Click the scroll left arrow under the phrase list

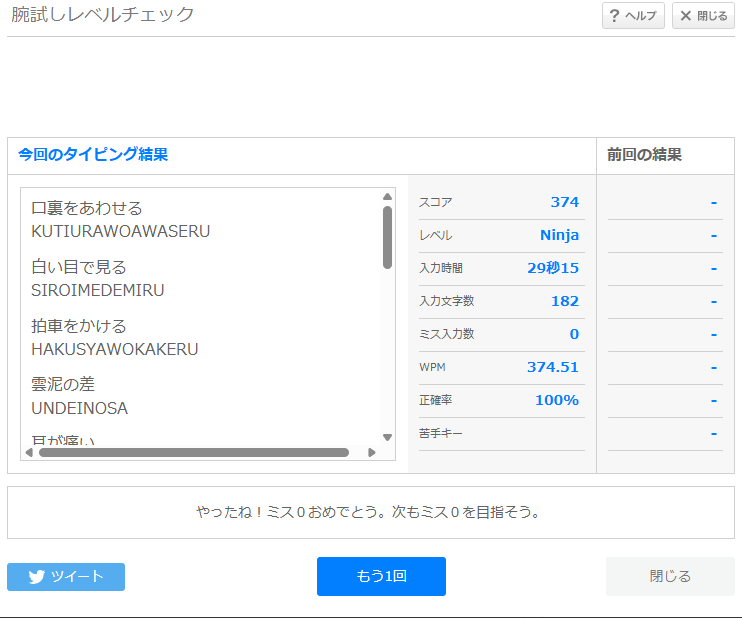[x=29, y=452]
